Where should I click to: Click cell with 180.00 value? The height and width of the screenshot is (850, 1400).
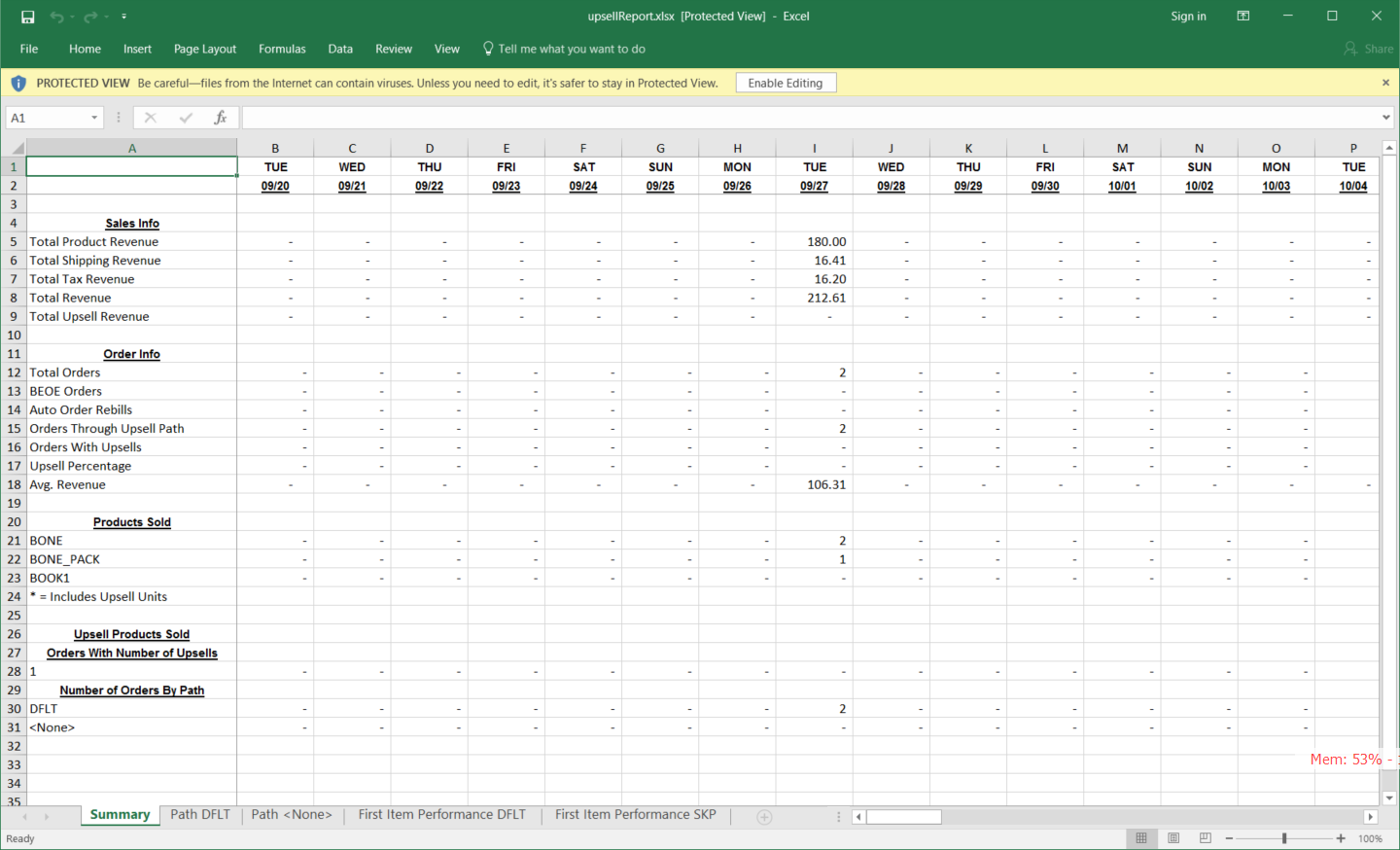point(815,242)
